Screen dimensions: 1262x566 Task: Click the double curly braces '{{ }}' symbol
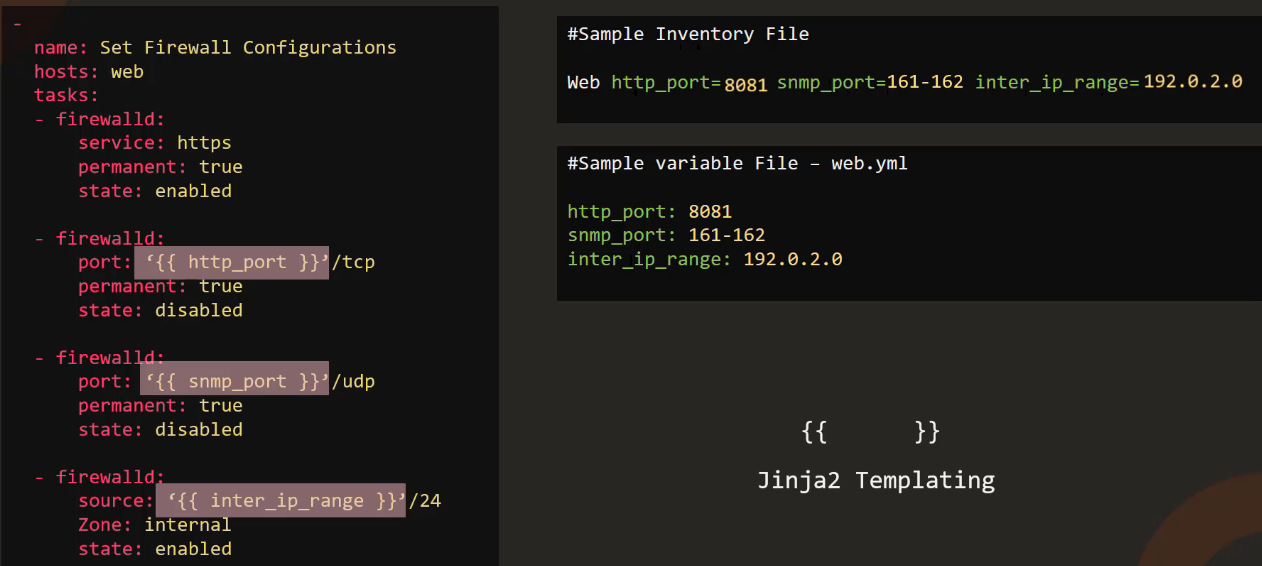coord(871,432)
